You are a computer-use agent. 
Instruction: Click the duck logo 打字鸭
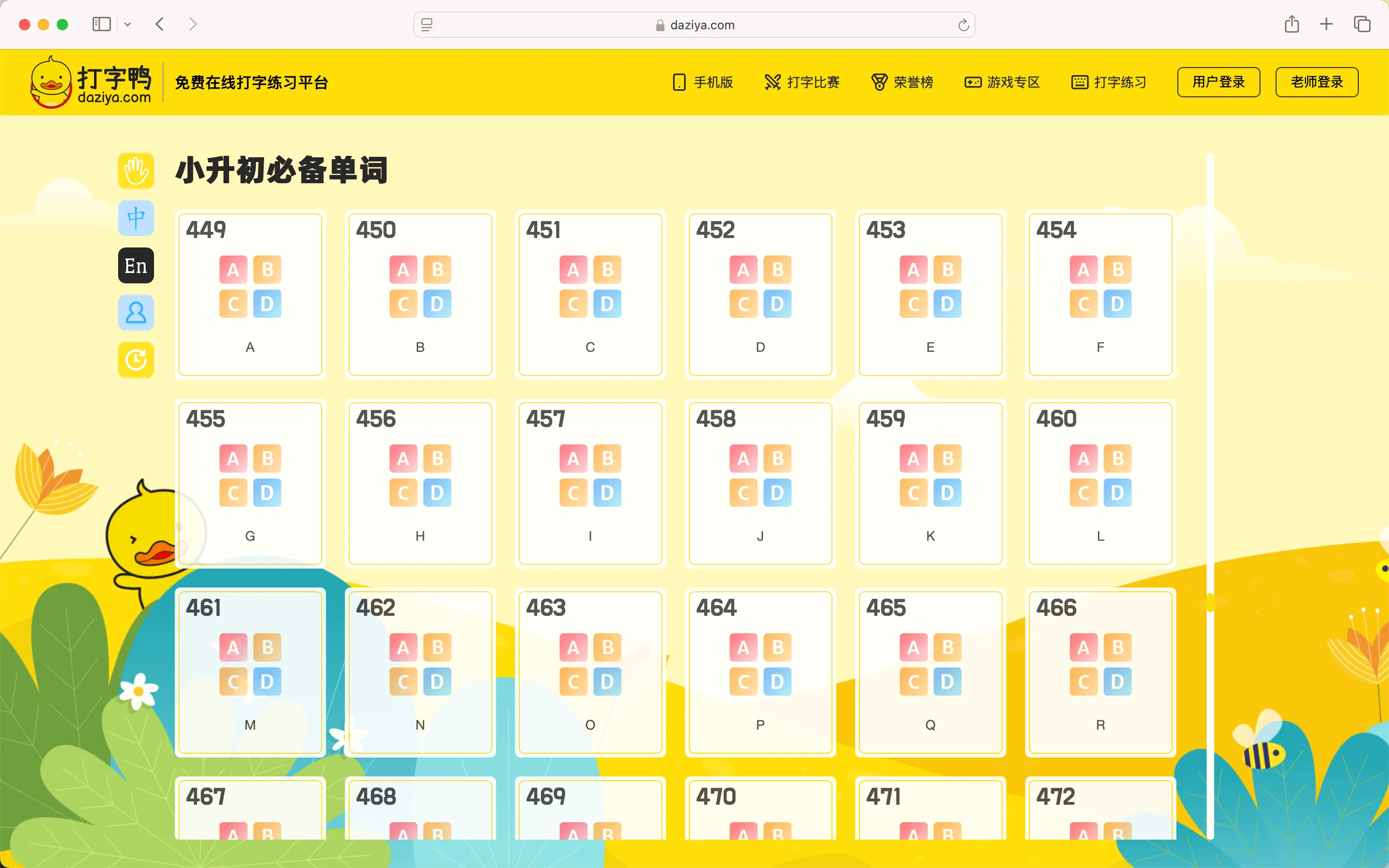click(91, 82)
